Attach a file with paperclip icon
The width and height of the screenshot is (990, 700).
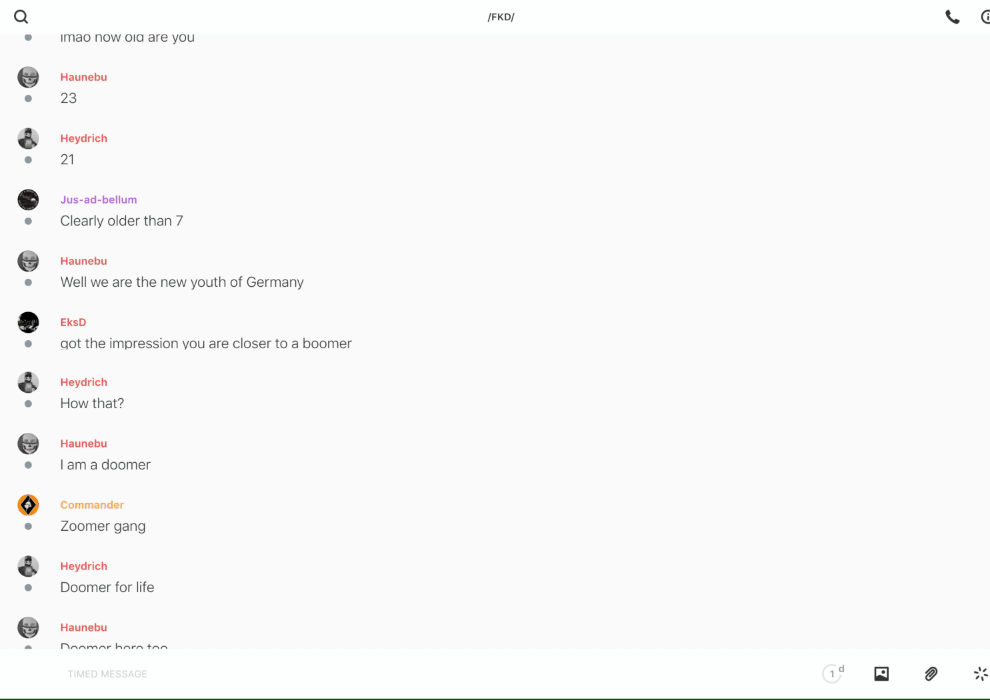point(931,673)
